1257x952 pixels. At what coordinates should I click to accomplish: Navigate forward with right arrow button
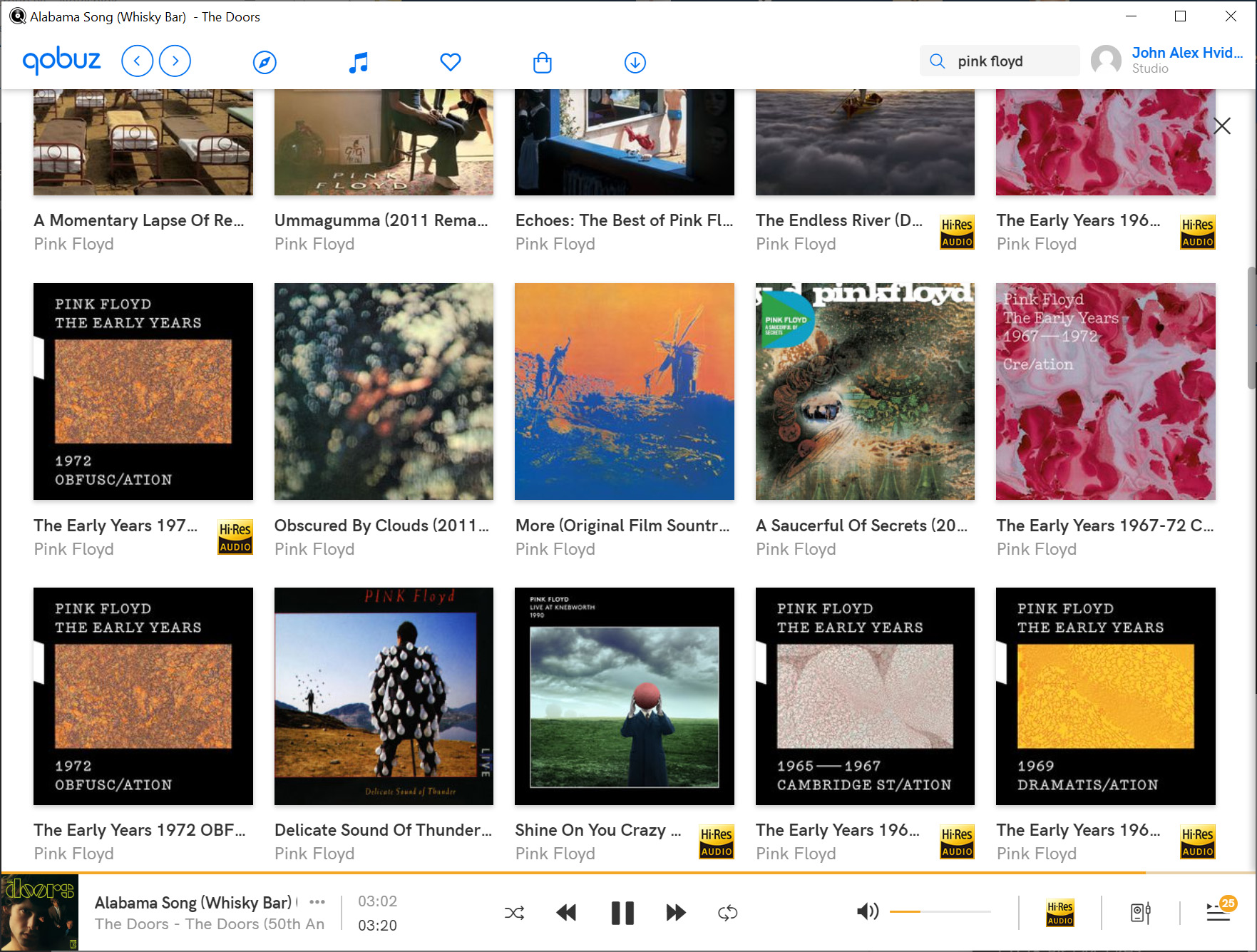175,61
